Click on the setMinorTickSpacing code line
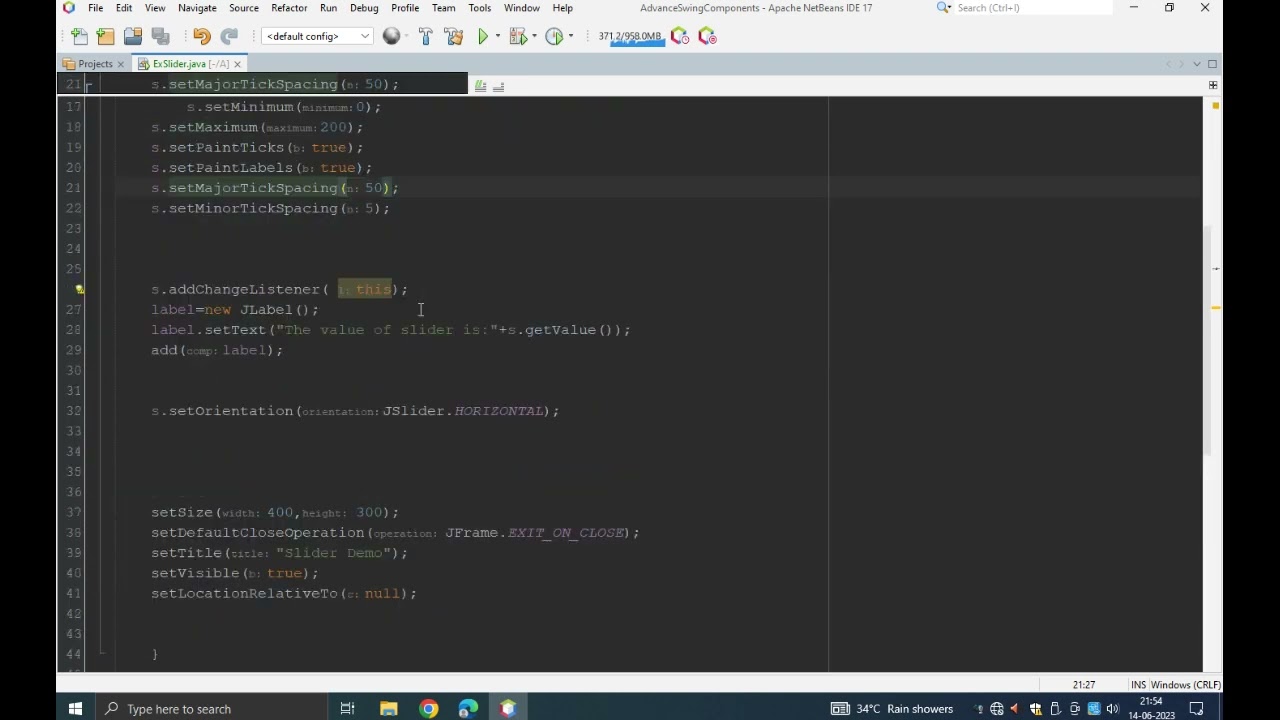Screen dimensions: 1280x720 270,208
